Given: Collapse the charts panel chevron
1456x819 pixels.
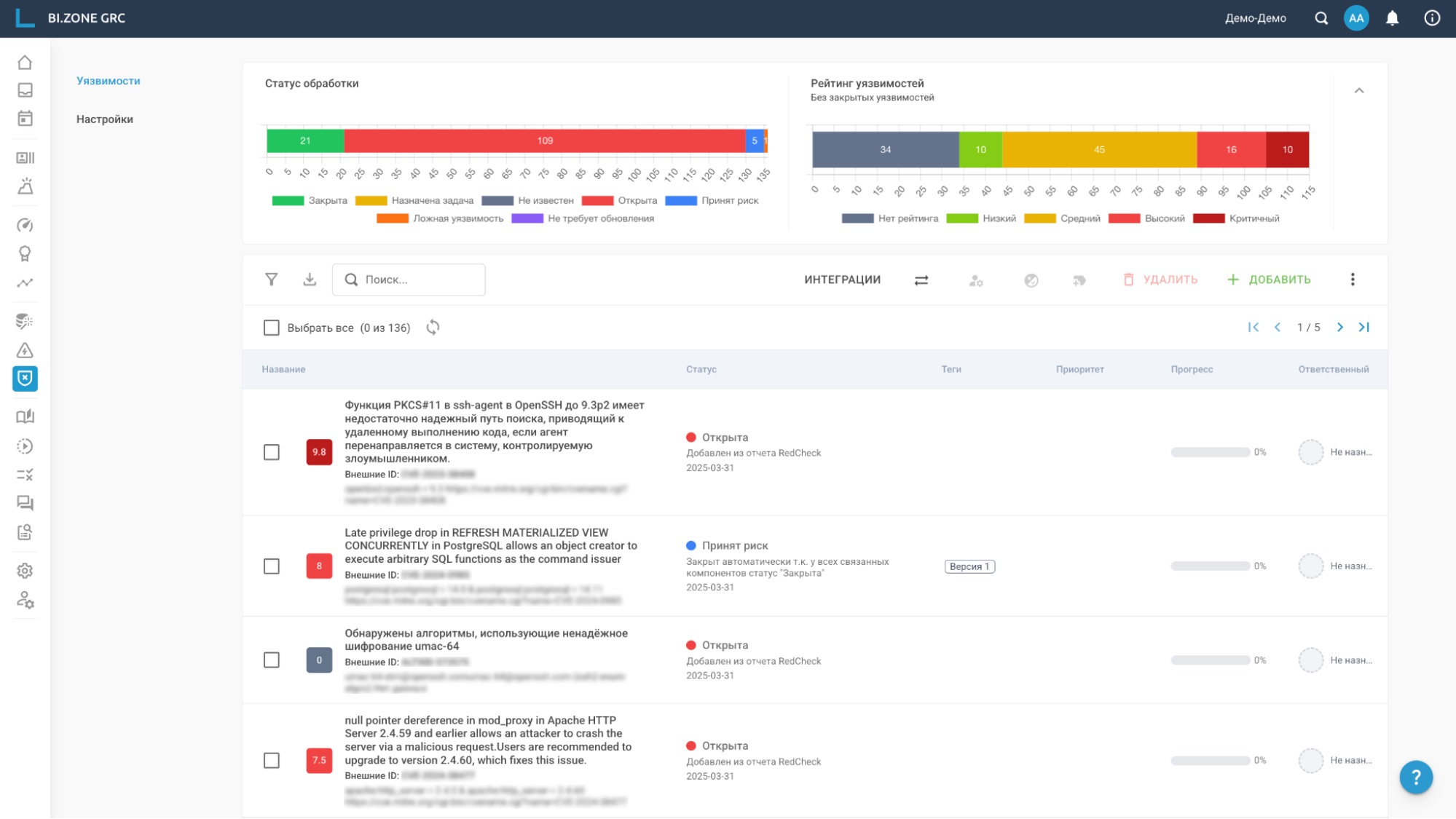Looking at the screenshot, I should pos(1358,91).
